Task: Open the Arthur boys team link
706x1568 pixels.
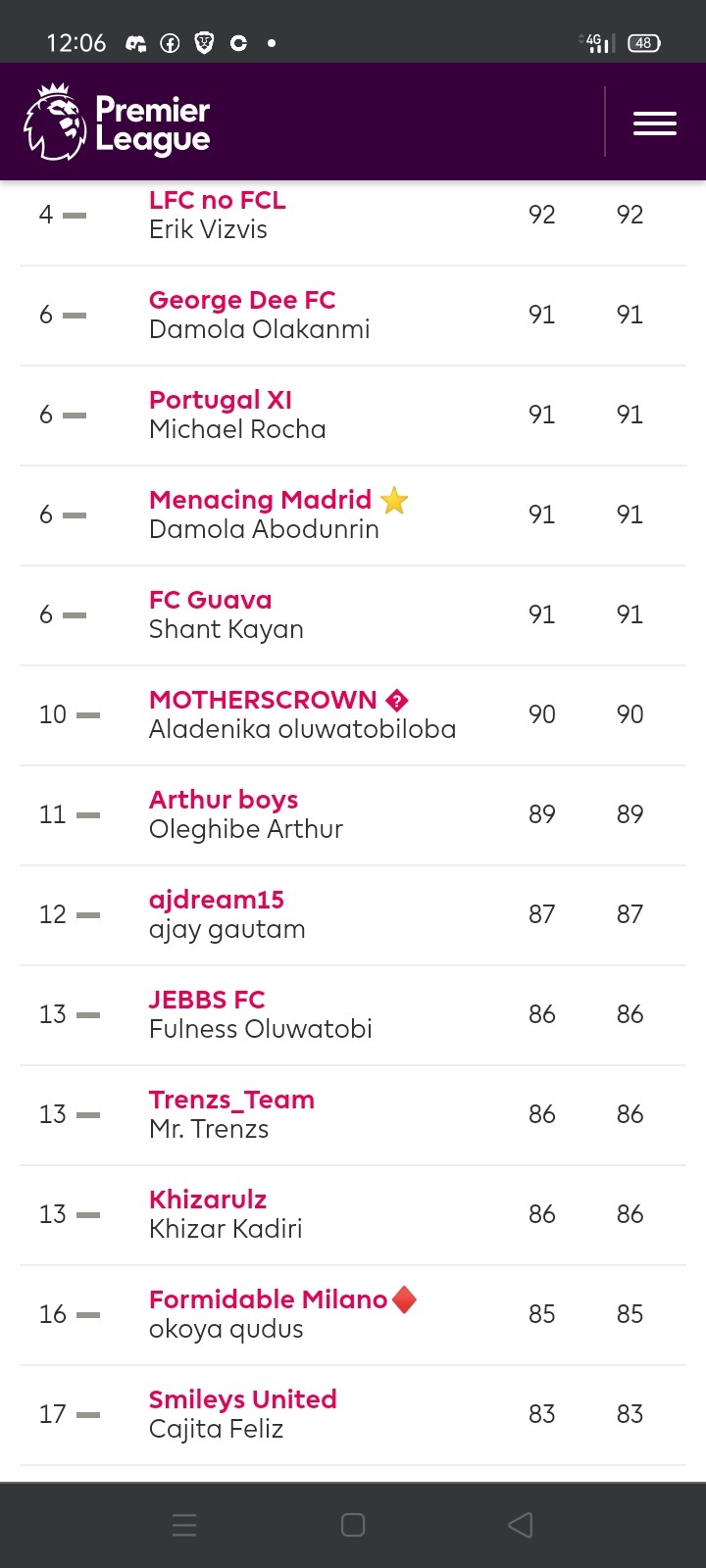Action: pos(224,800)
